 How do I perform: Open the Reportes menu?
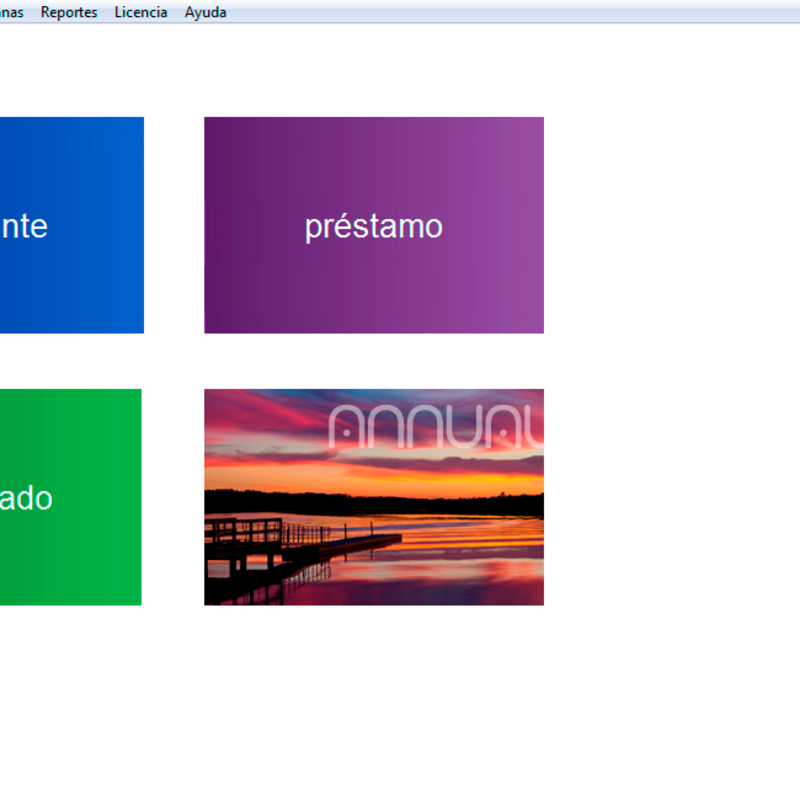click(x=69, y=12)
